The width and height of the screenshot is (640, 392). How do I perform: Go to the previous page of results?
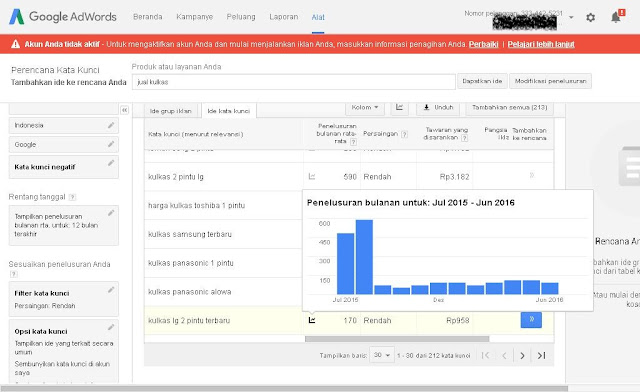(x=504, y=356)
